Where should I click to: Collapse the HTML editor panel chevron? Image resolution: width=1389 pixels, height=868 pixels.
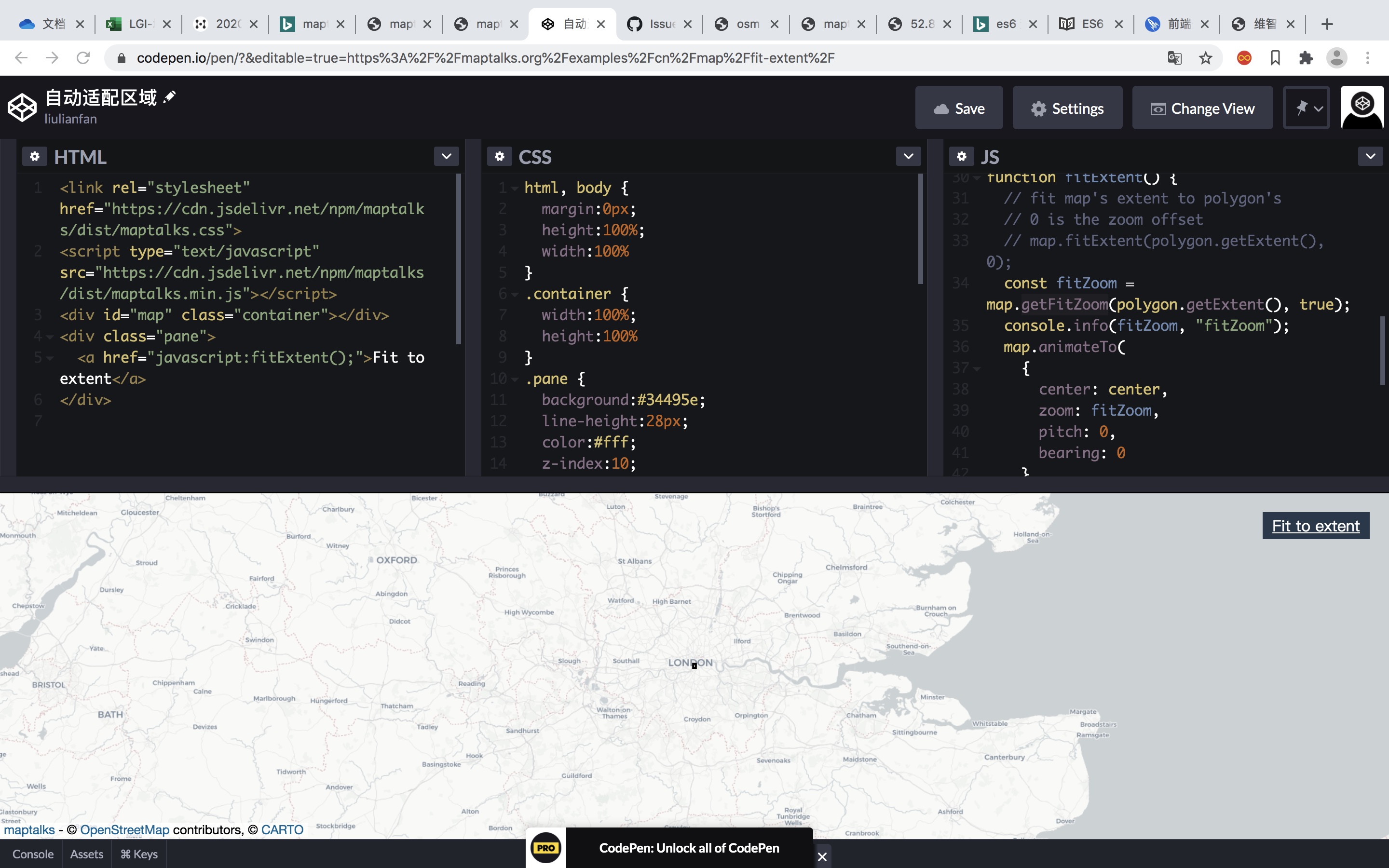point(447,156)
